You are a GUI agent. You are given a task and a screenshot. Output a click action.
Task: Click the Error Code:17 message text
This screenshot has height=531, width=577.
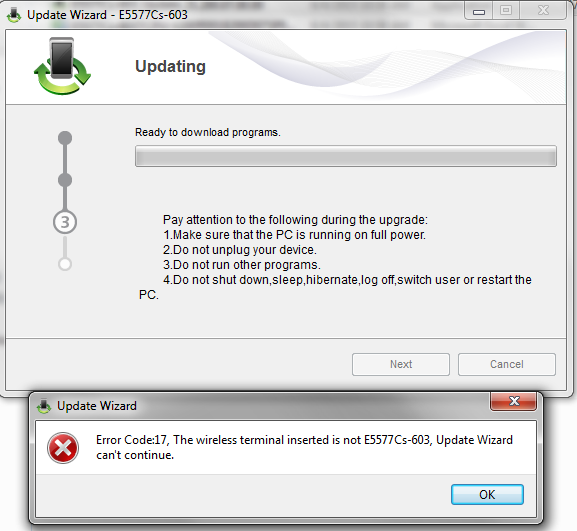(x=304, y=447)
